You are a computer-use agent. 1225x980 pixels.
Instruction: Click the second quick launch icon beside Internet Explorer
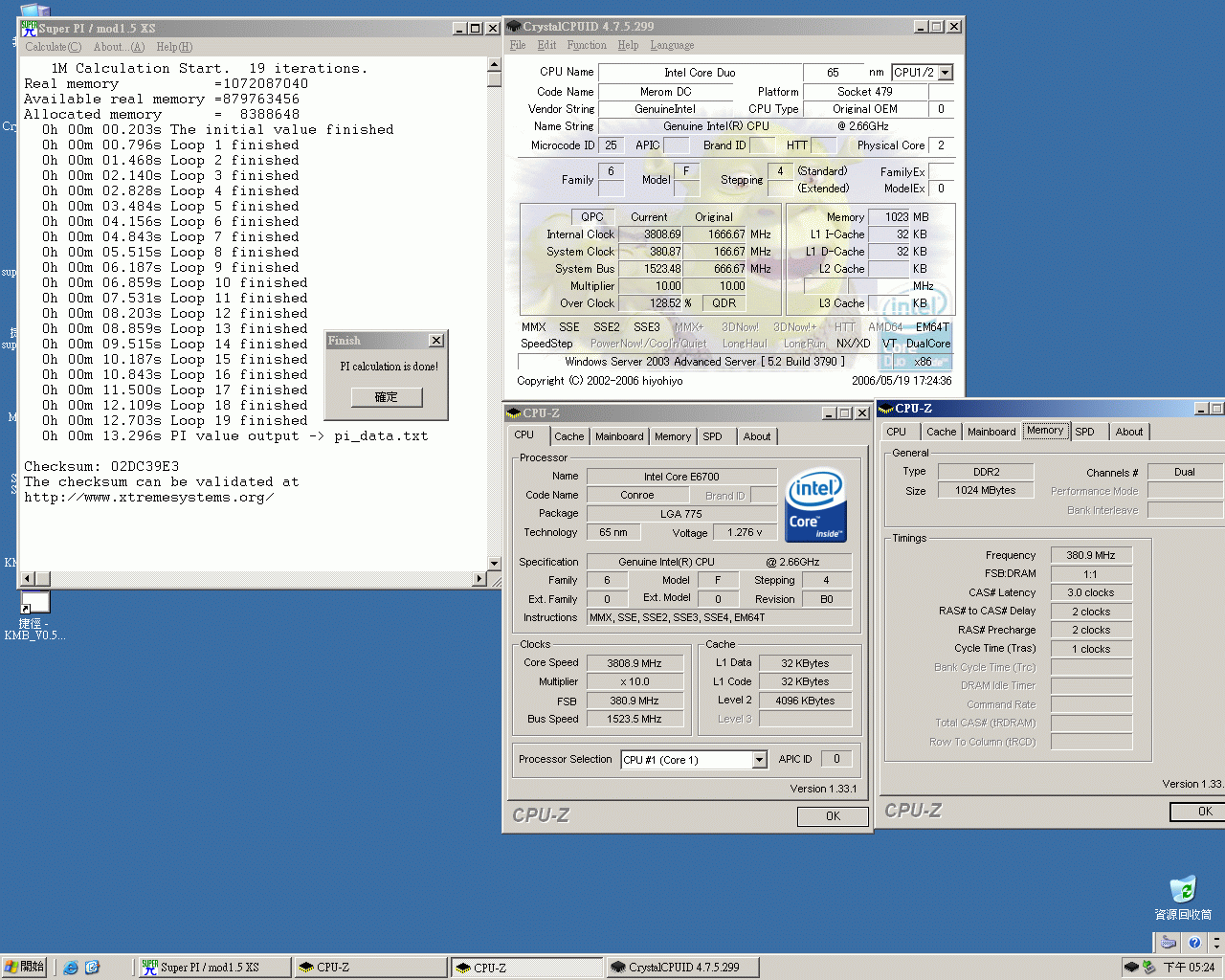pos(93,968)
